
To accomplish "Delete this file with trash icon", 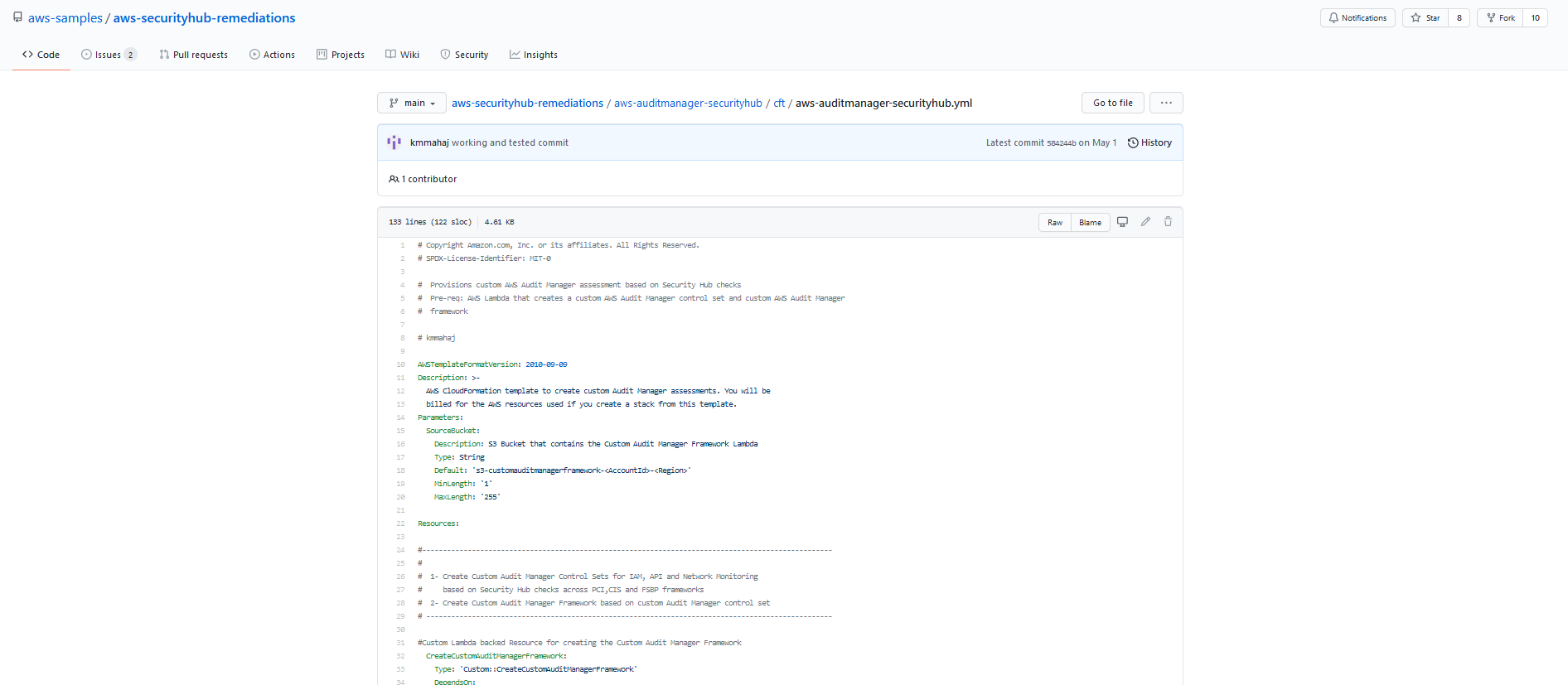I will tap(1168, 222).
